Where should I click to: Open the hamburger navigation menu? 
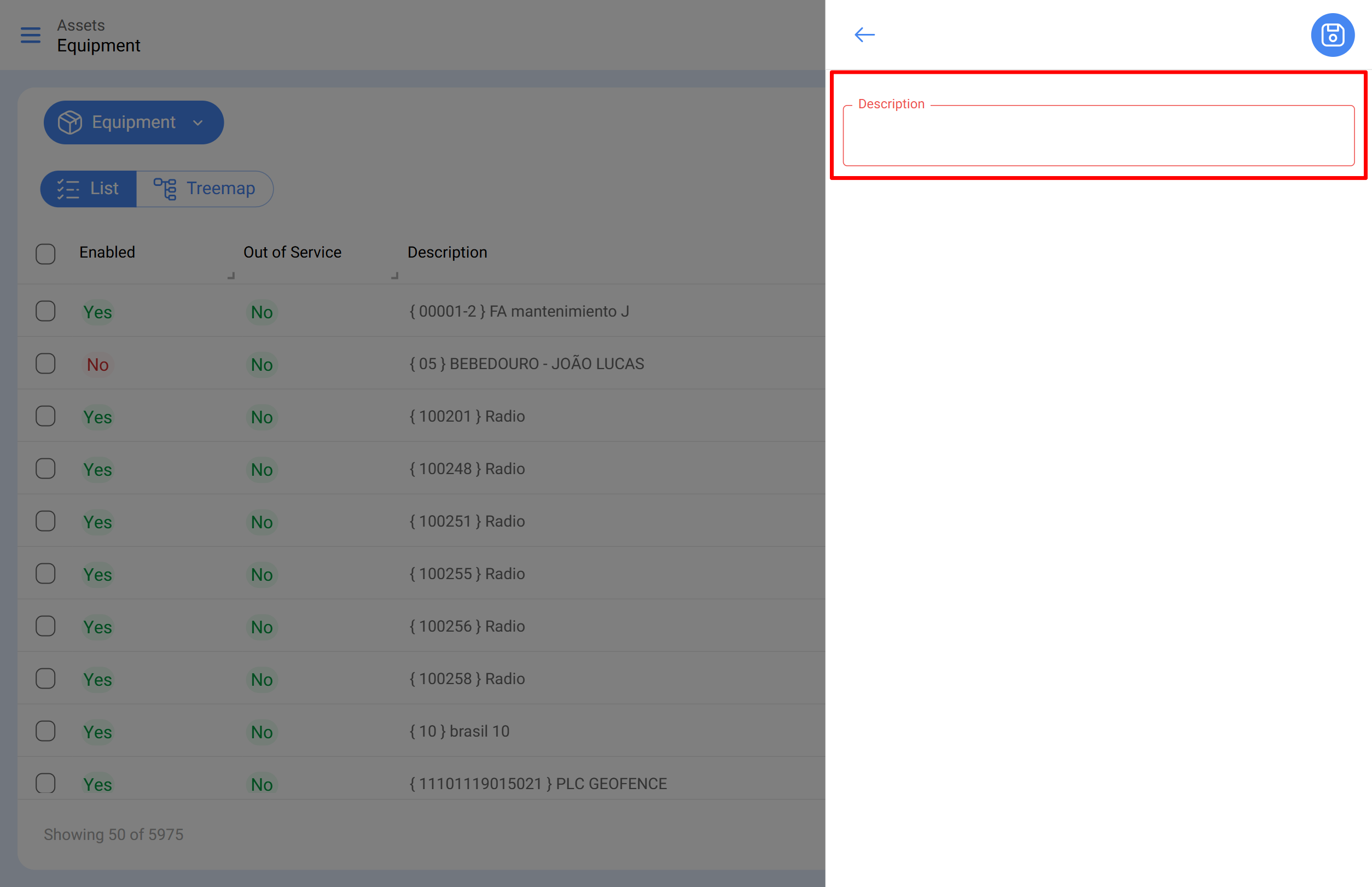click(31, 35)
